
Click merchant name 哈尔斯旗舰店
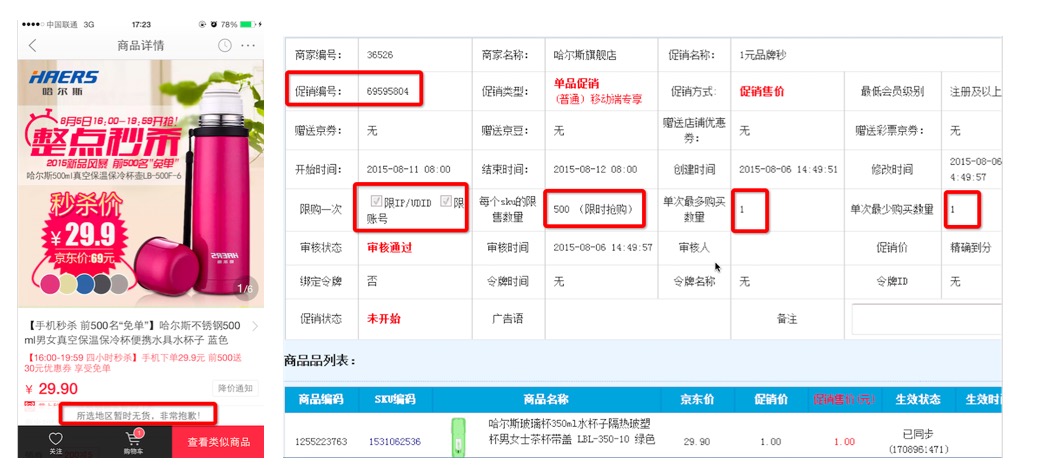click(585, 55)
